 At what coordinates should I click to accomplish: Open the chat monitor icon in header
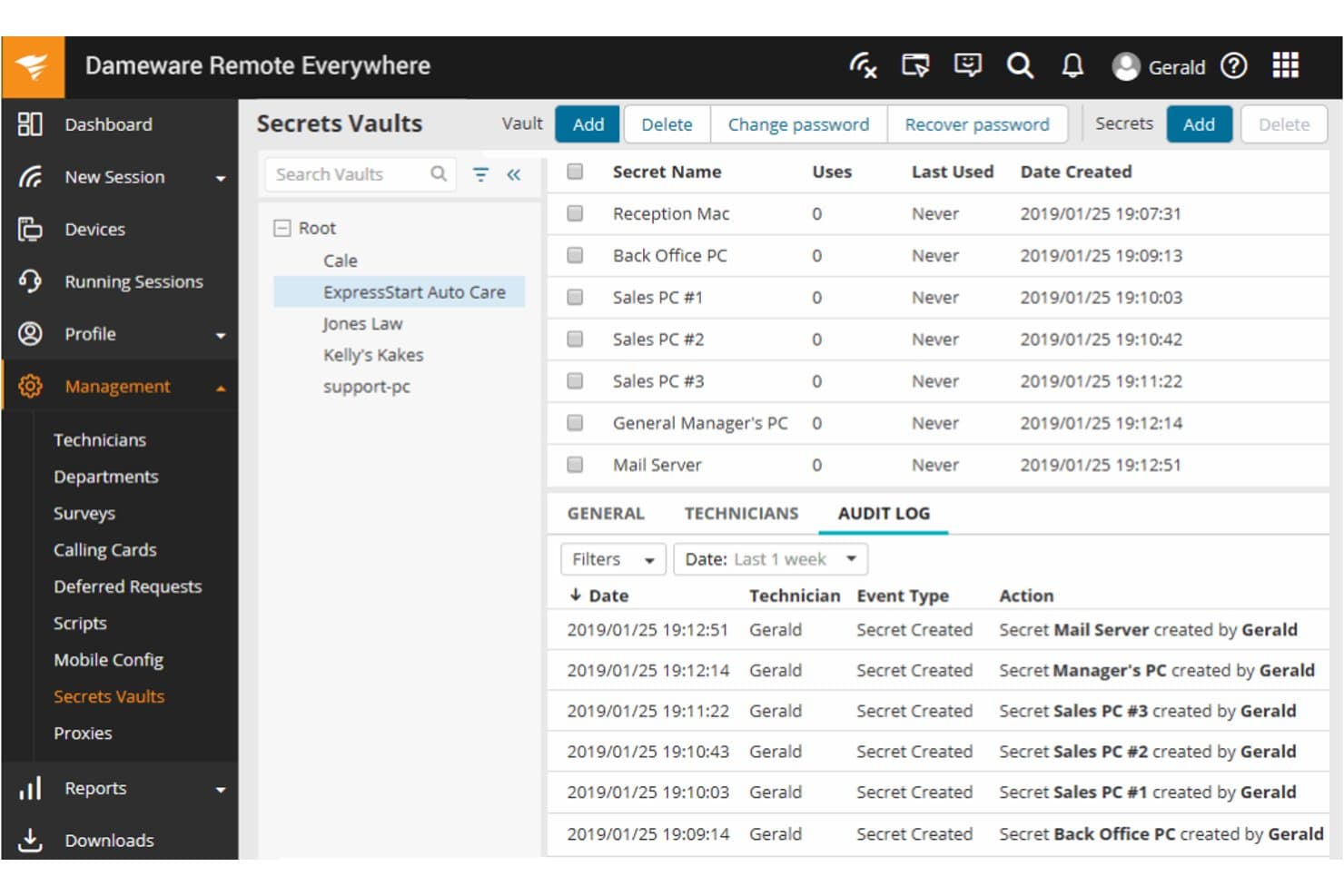968,65
